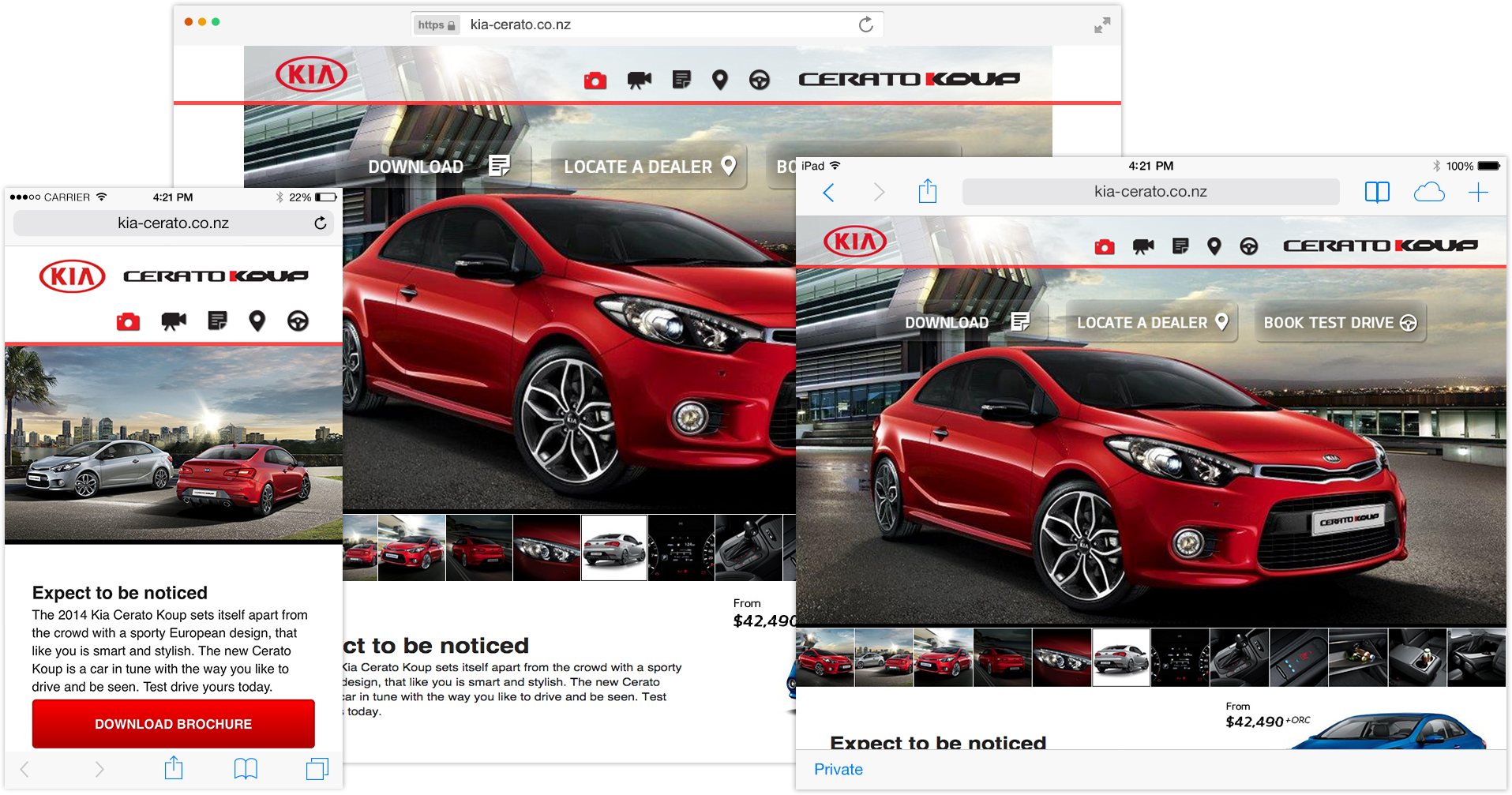Tap DOWNLOAD BROCHURE button on iPhone
This screenshot has width=1512, height=795.
[x=174, y=724]
